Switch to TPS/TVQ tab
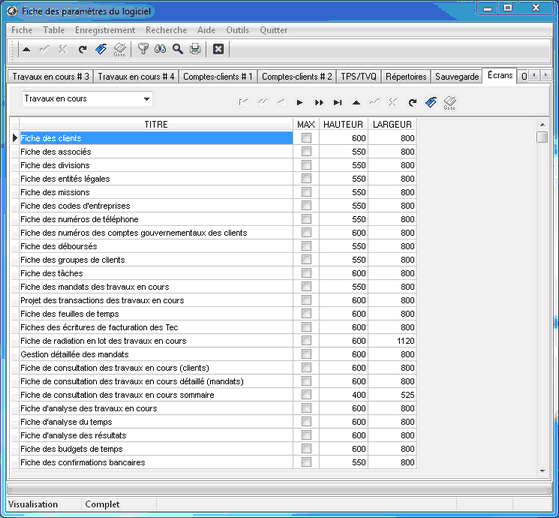 358,77
